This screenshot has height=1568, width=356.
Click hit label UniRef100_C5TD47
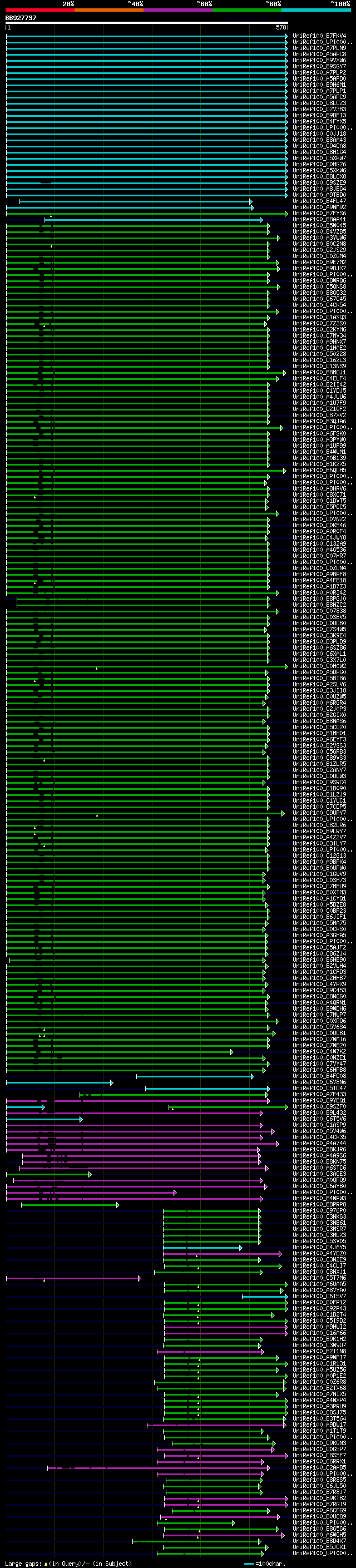(x=319, y=1088)
